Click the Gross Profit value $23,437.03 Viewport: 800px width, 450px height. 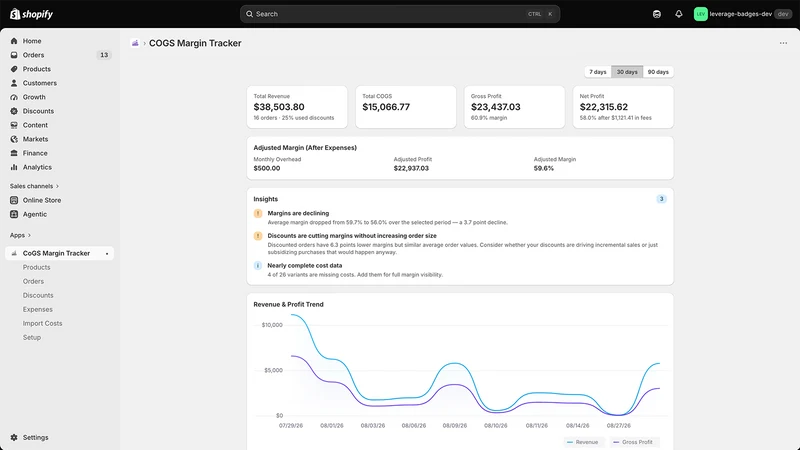(495, 107)
